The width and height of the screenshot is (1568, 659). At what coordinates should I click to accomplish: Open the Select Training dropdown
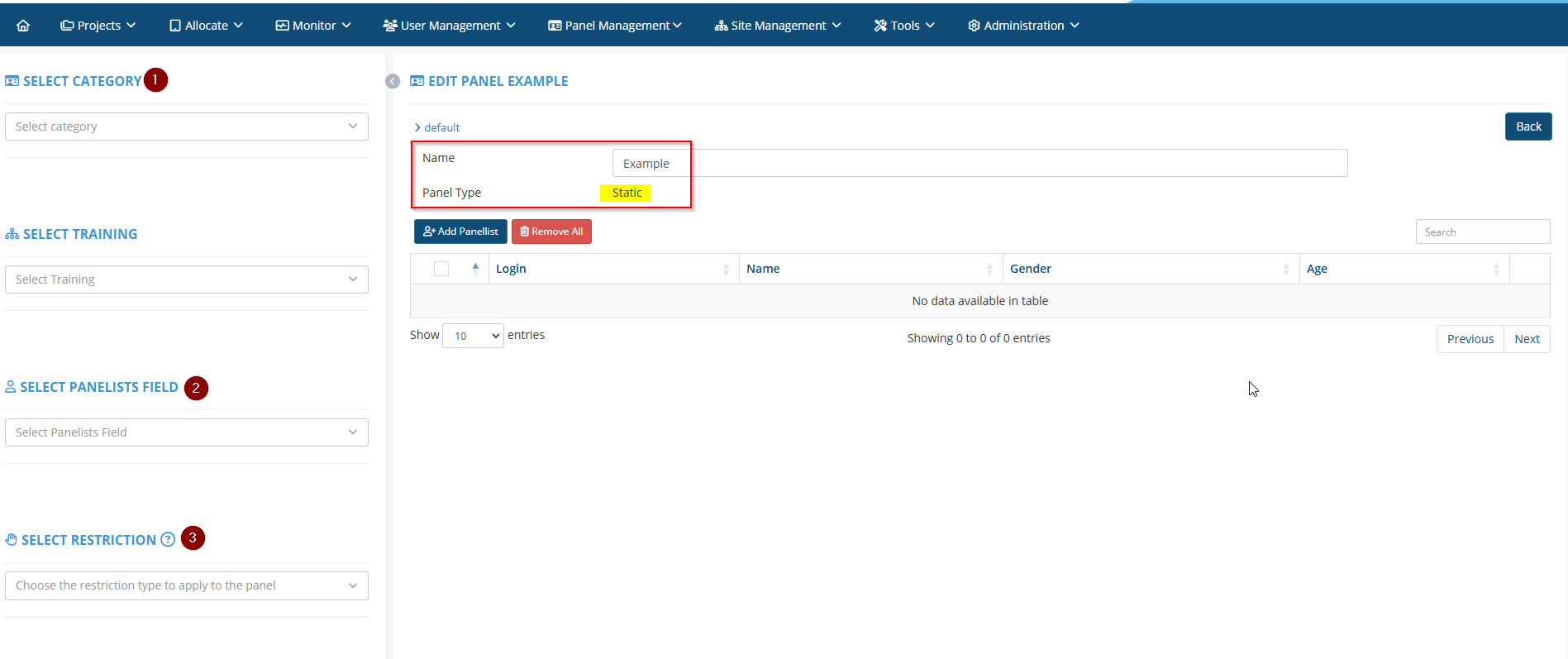click(x=187, y=279)
